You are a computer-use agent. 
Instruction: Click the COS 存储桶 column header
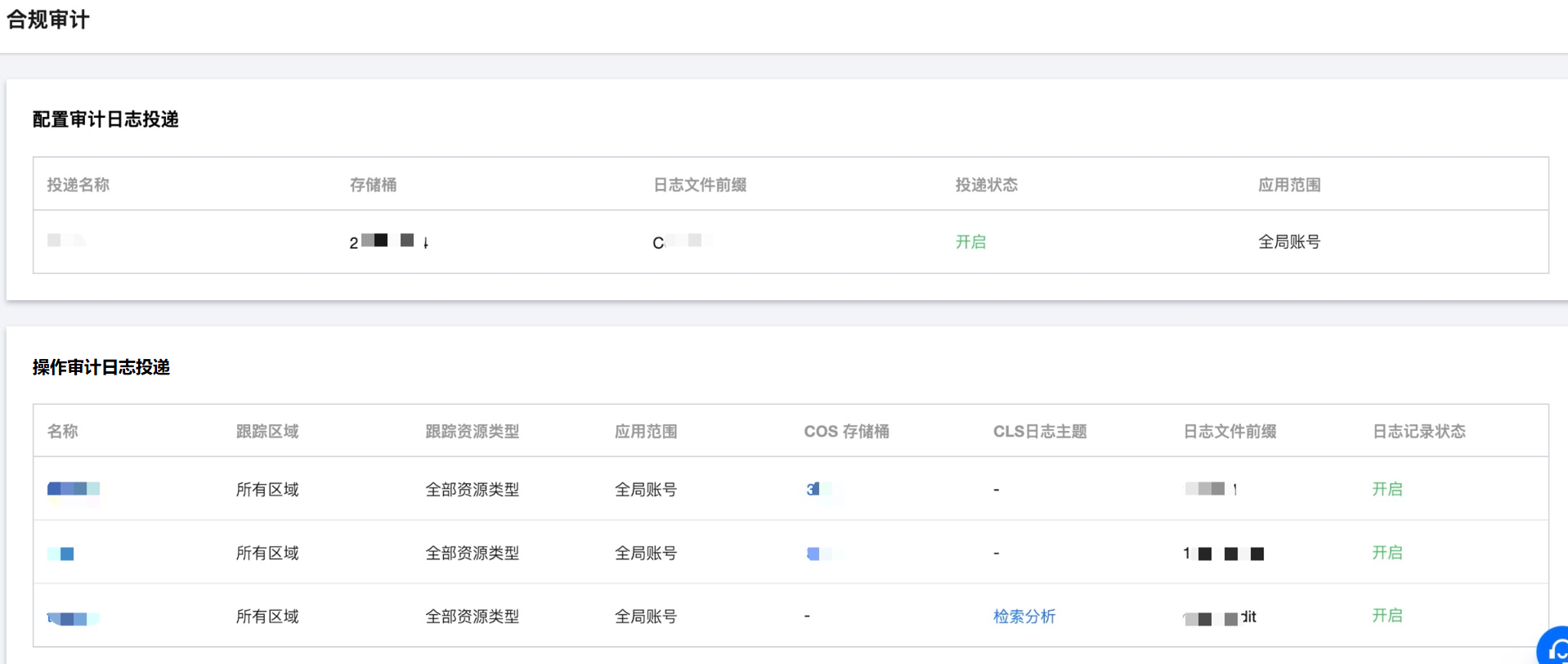point(846,431)
